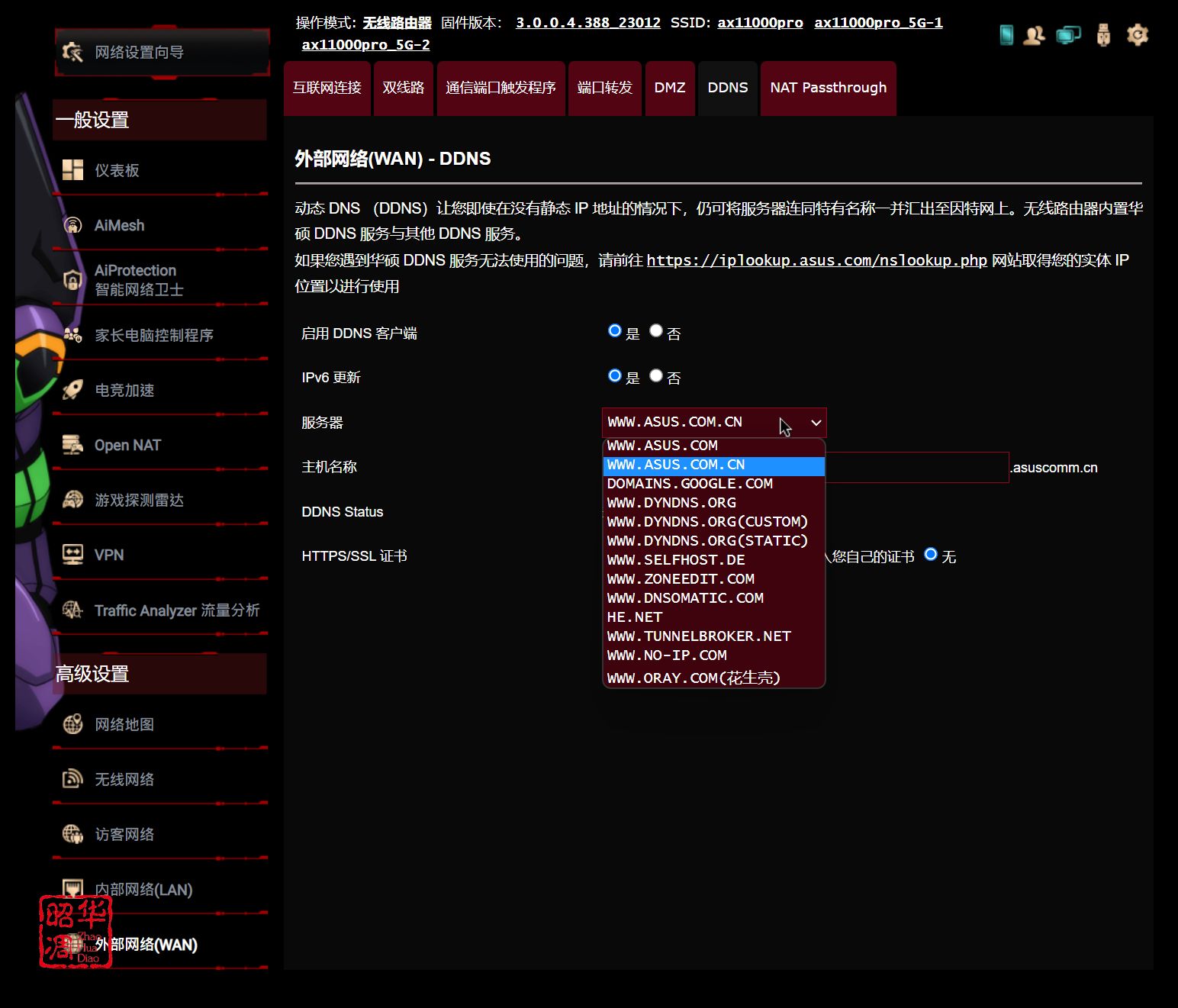Choose highlighted WWW.ASUS.COM.CN option
This screenshot has height=1008, width=1178.
(x=714, y=465)
